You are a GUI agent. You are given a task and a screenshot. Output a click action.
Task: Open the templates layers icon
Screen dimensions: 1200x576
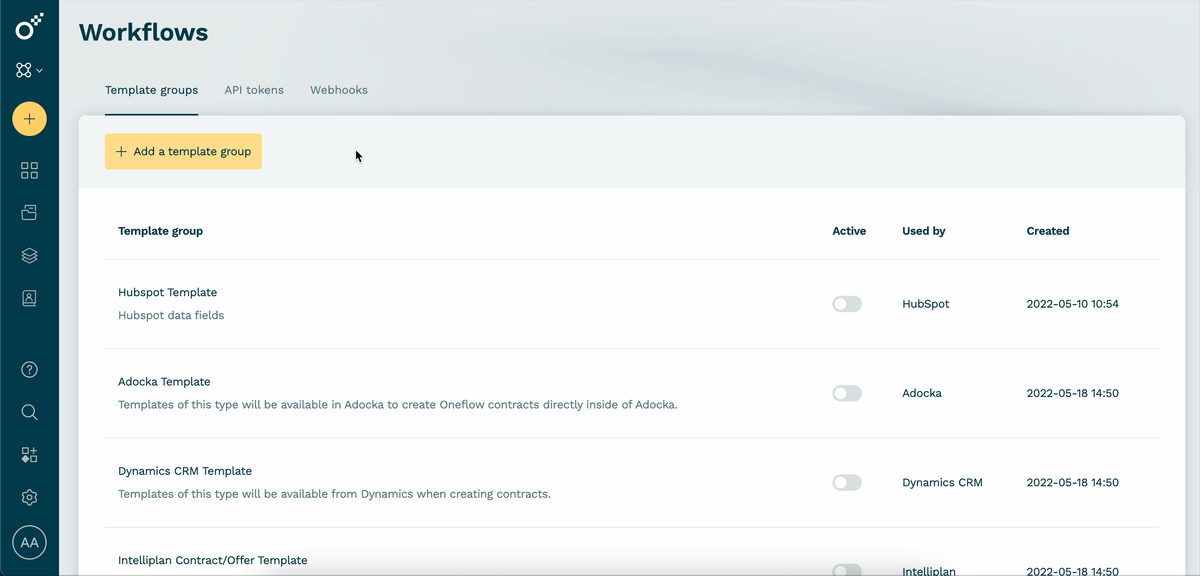pos(29,256)
